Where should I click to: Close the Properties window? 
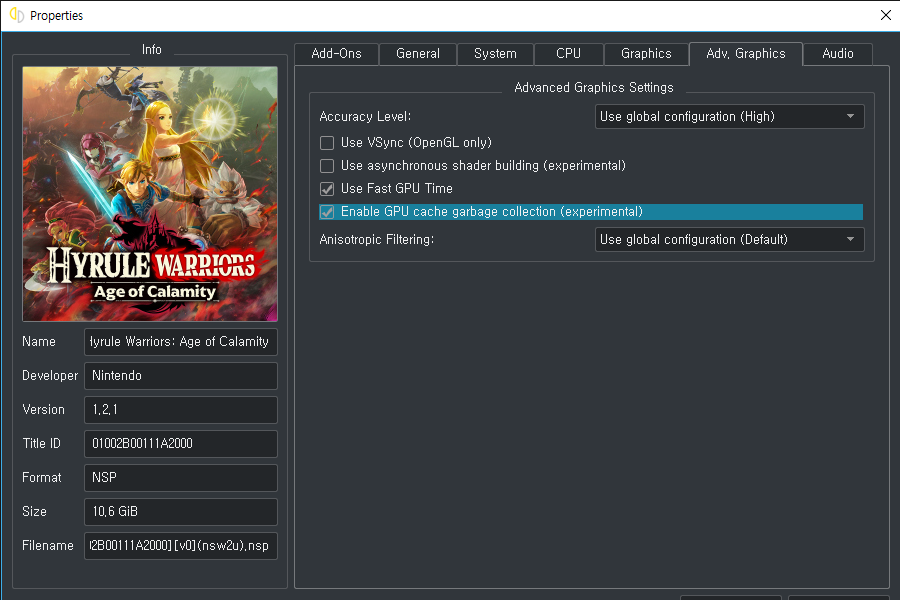[x=886, y=15]
